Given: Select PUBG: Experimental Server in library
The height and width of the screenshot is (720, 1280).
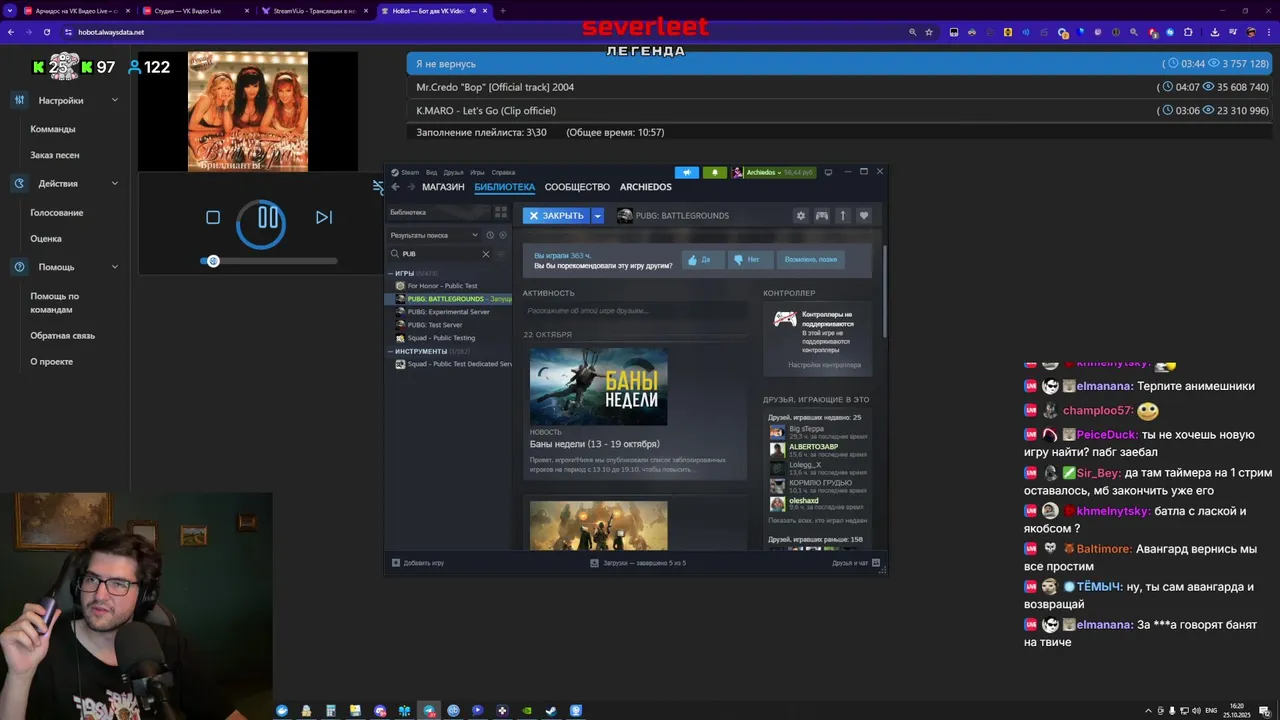Looking at the screenshot, I should (450, 312).
